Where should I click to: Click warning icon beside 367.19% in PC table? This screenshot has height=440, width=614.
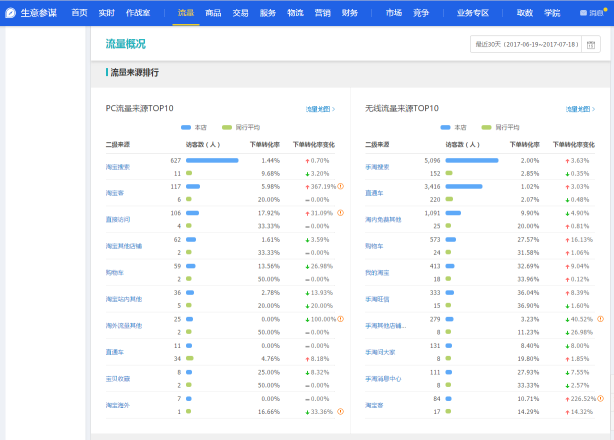click(x=341, y=186)
